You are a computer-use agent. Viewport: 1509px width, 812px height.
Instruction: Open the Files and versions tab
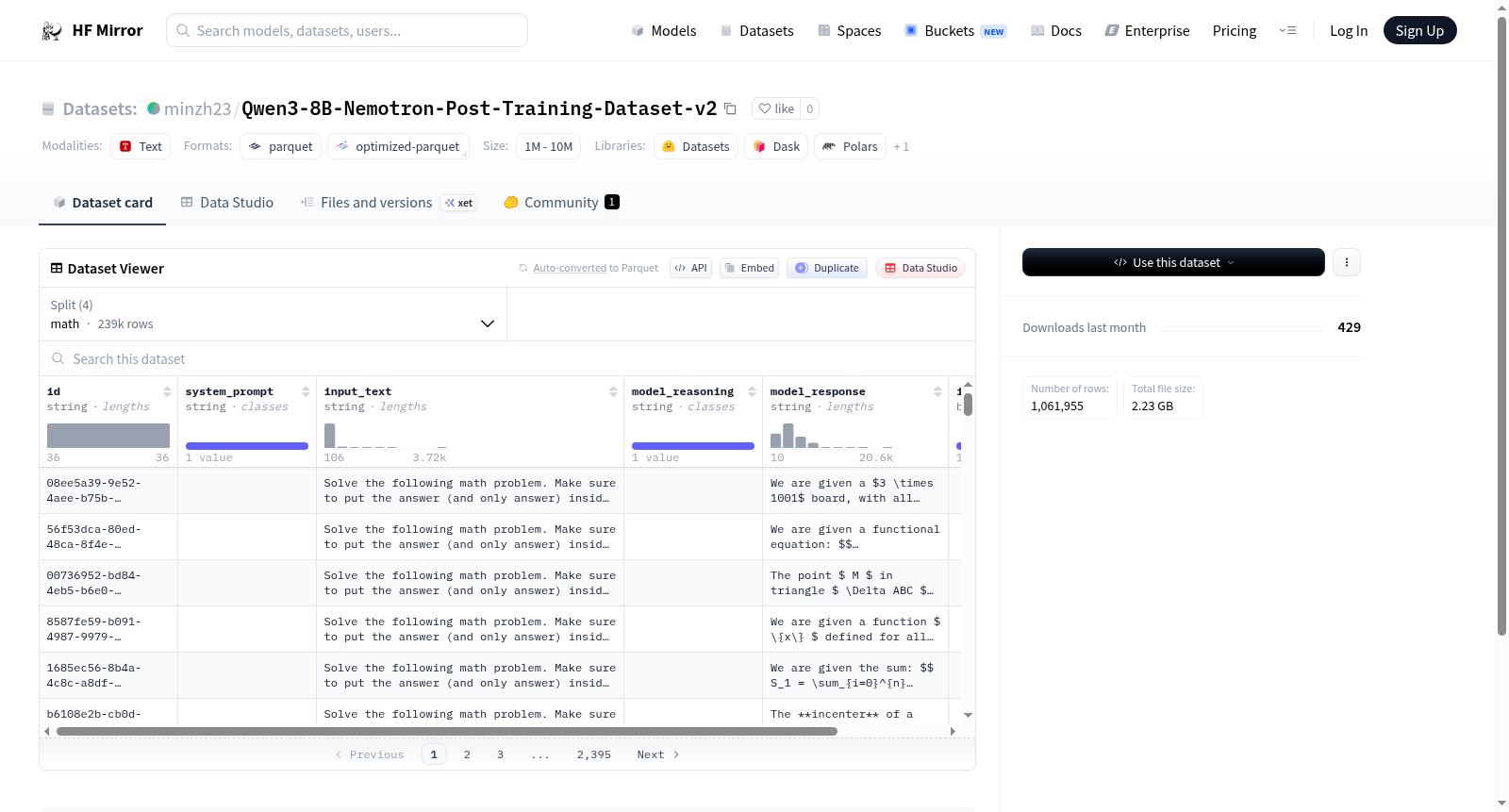[389, 203]
